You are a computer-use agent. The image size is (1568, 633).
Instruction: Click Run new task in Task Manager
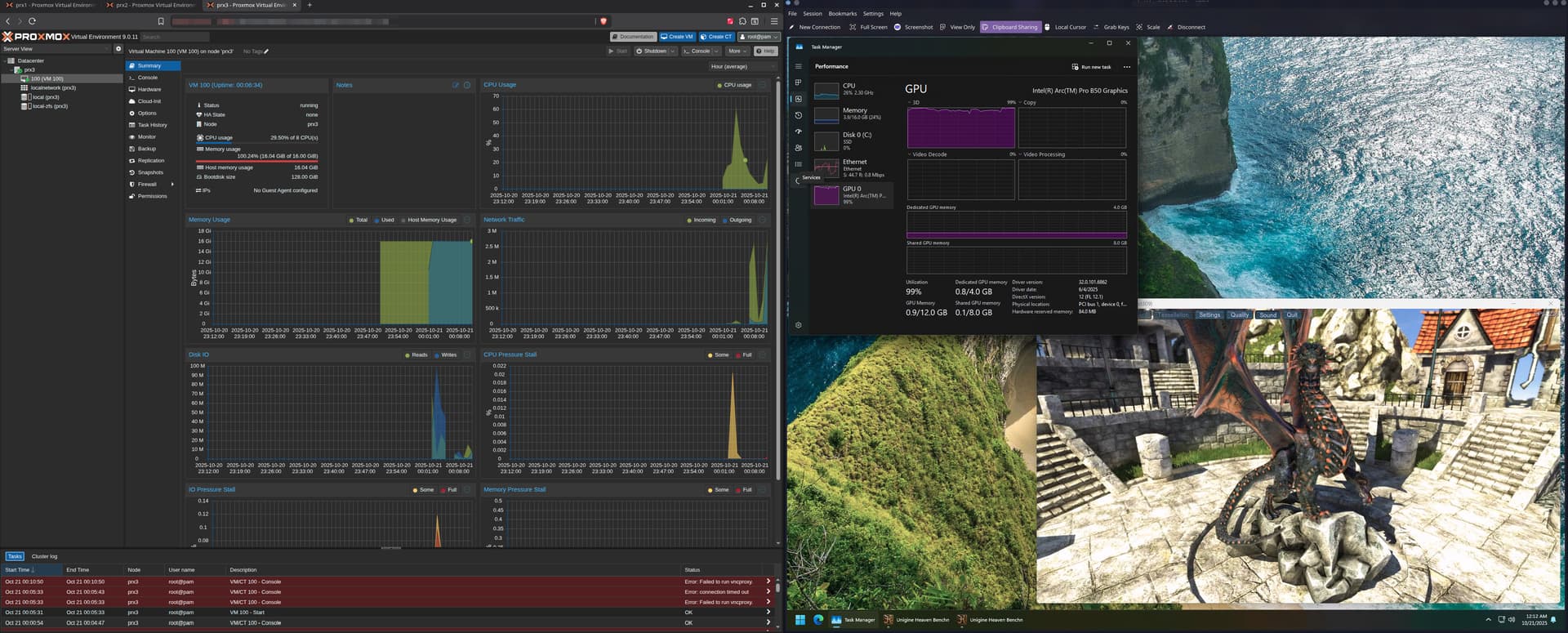point(1091,67)
